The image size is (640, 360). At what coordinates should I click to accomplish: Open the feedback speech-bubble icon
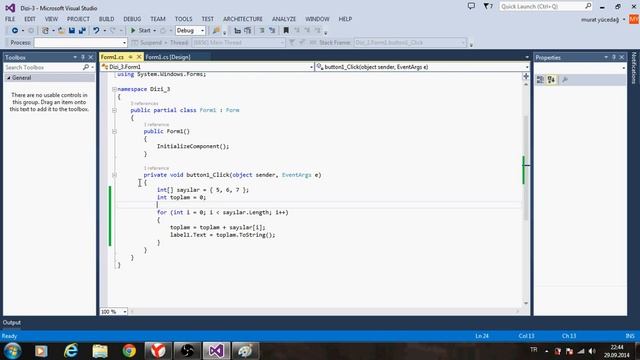[471, 6]
